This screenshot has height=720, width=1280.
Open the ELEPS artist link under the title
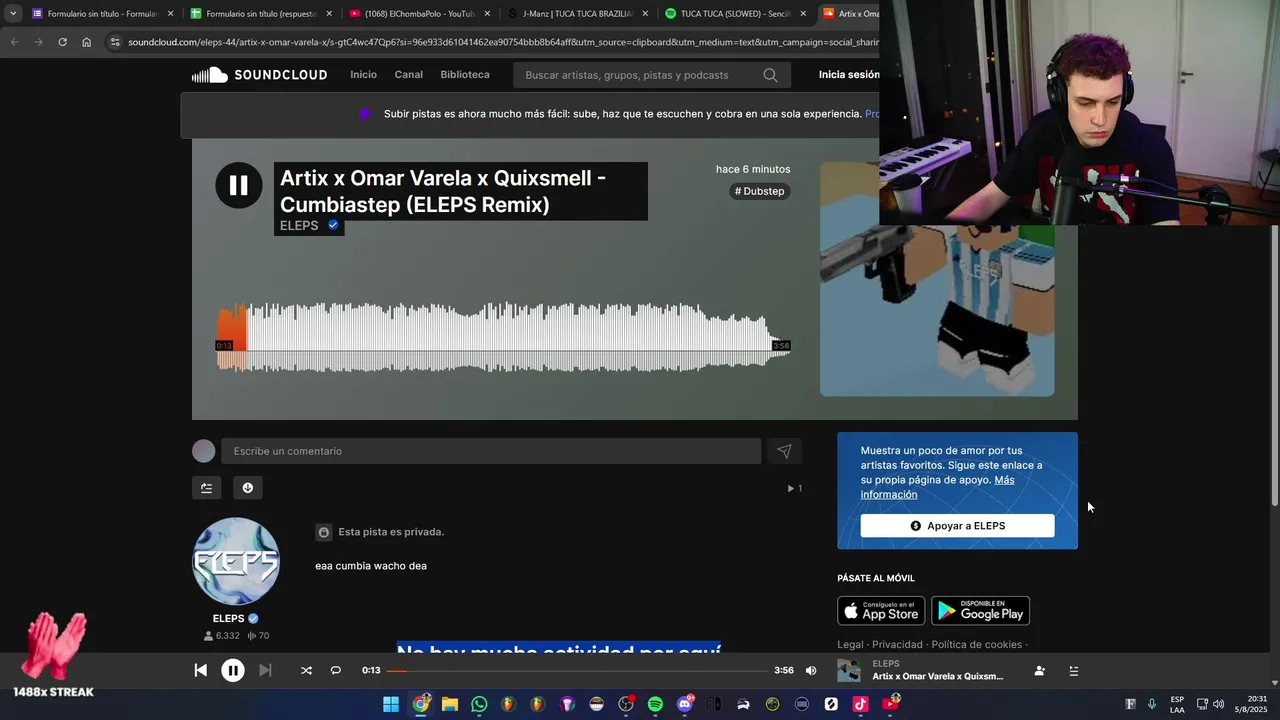[x=299, y=226]
